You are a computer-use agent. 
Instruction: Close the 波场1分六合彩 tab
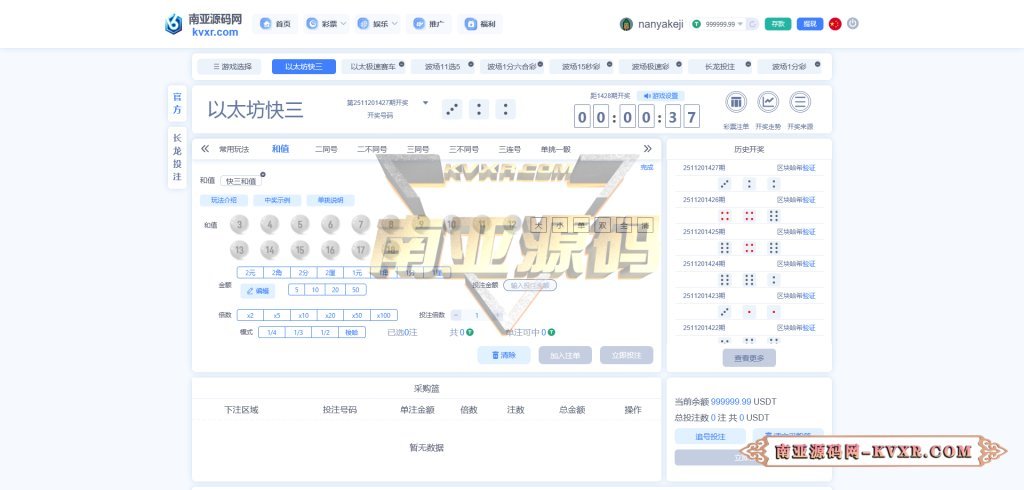540,64
